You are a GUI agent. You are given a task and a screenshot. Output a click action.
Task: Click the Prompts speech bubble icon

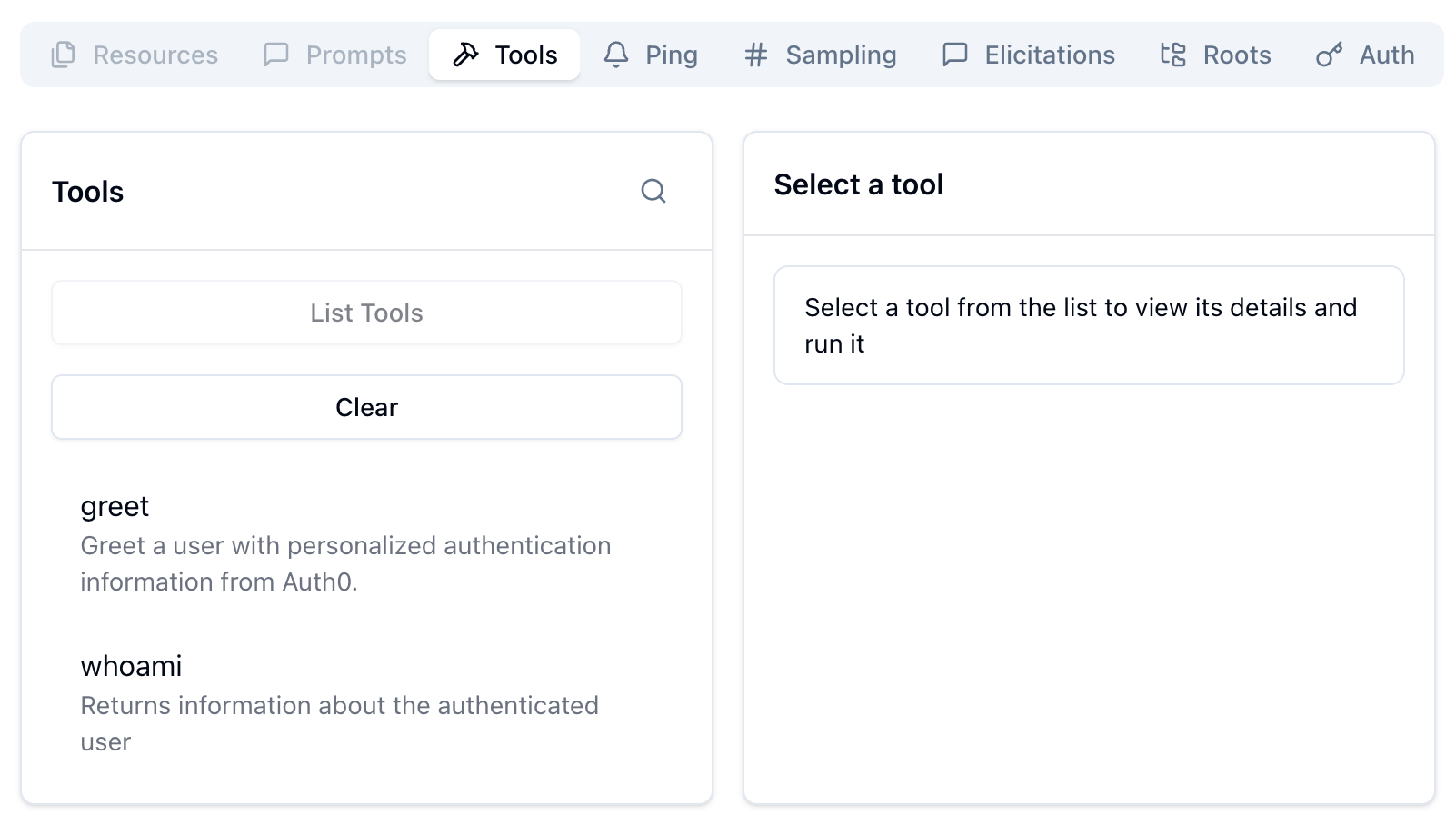click(x=276, y=55)
